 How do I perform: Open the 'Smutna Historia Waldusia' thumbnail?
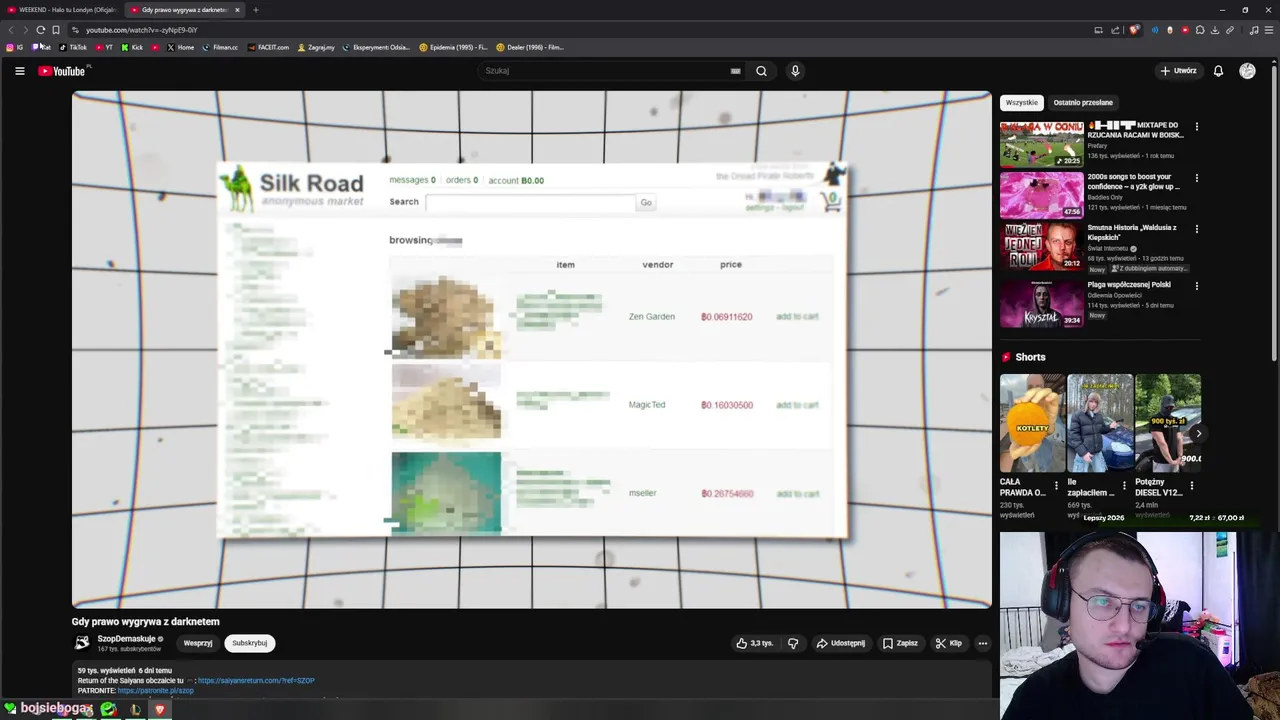[1041, 246]
